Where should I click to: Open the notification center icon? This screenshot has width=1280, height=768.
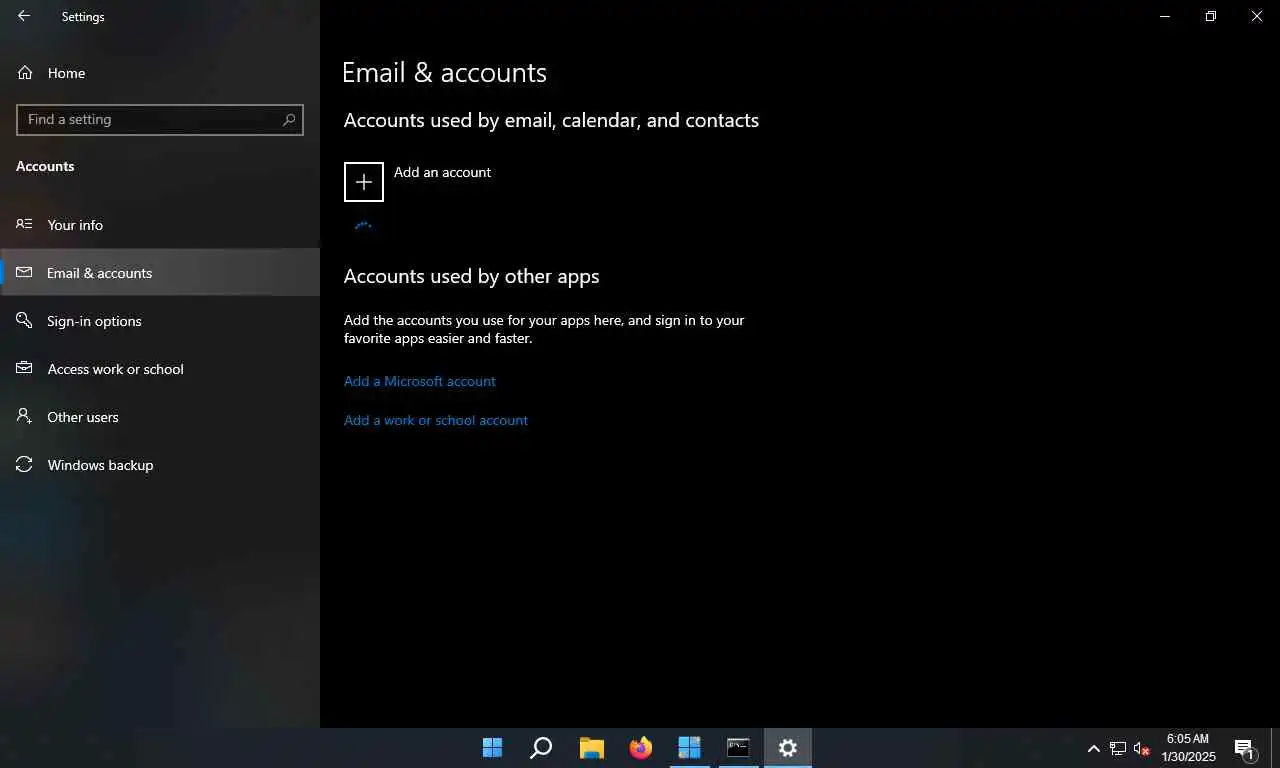tap(1245, 748)
